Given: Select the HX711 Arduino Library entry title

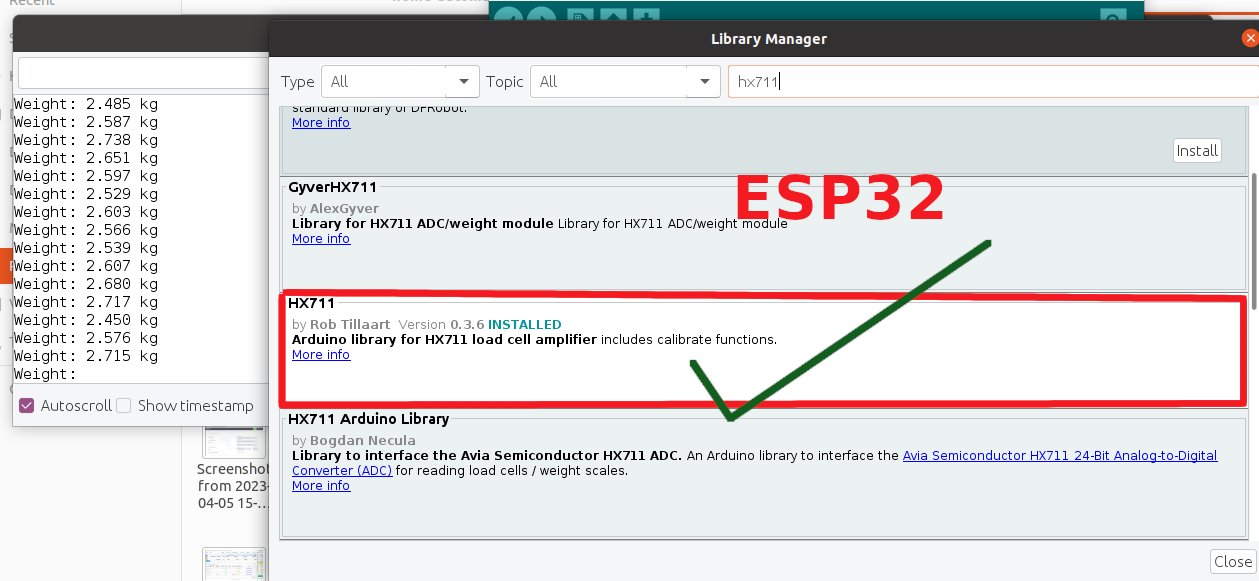Looking at the screenshot, I should click(x=368, y=418).
